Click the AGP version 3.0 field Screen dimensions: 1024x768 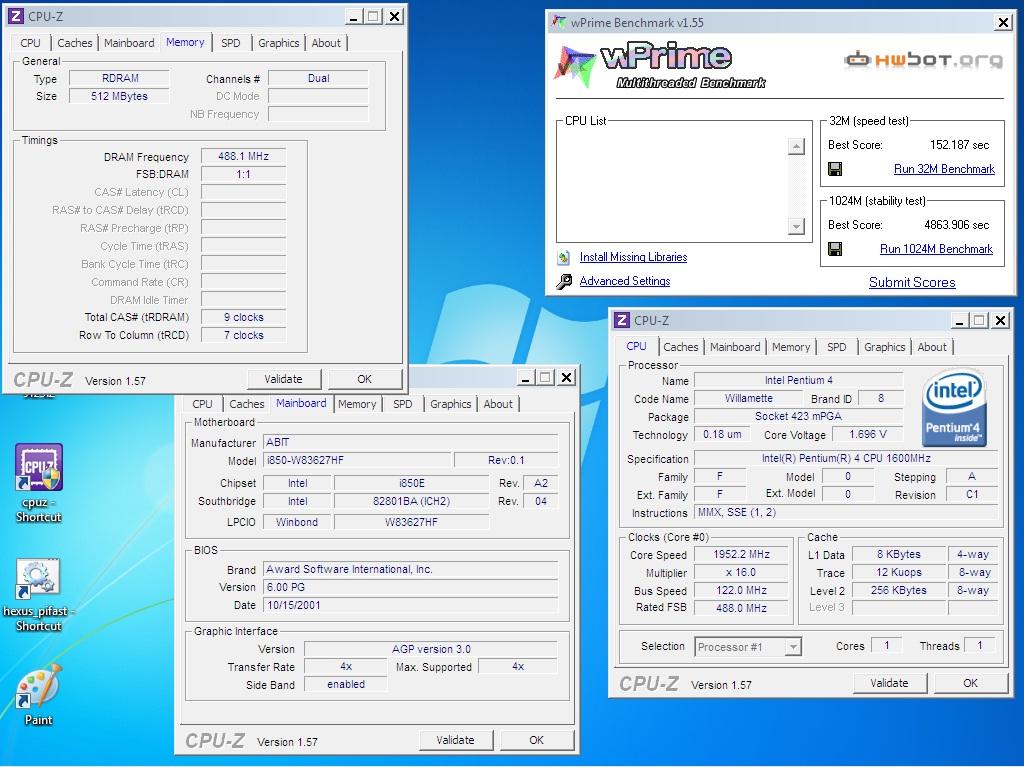coord(431,649)
